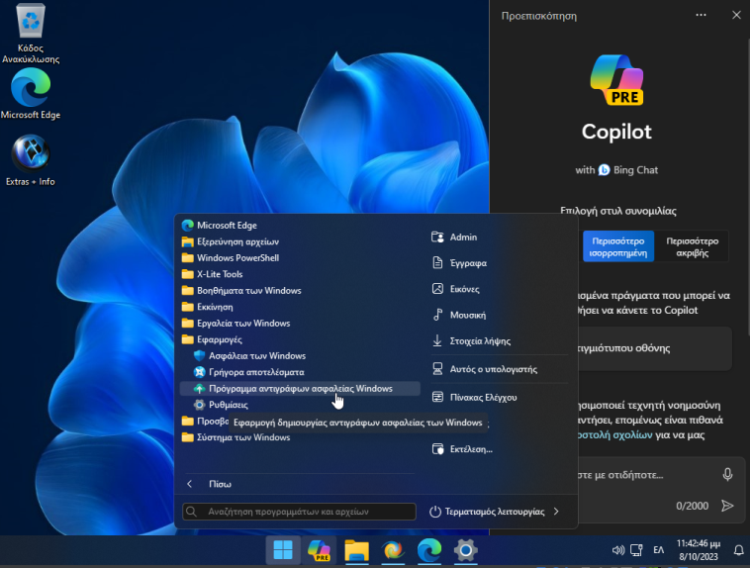Open Edge Canary from the taskbar
750x568 pixels.
[393, 550]
